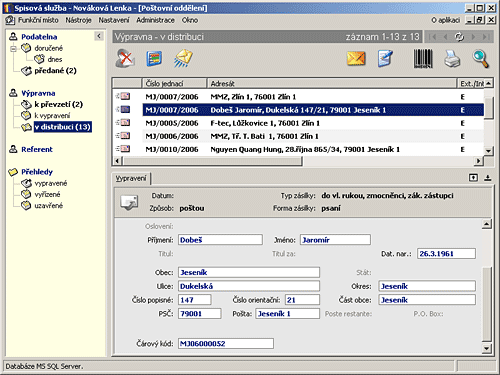
Task: Open the colored list sheet toolbar icon
Action: coord(154,59)
